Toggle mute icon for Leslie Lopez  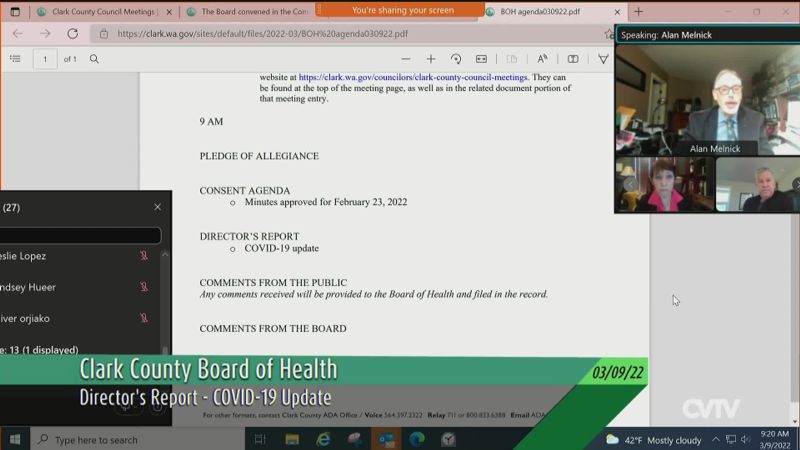[x=144, y=256]
